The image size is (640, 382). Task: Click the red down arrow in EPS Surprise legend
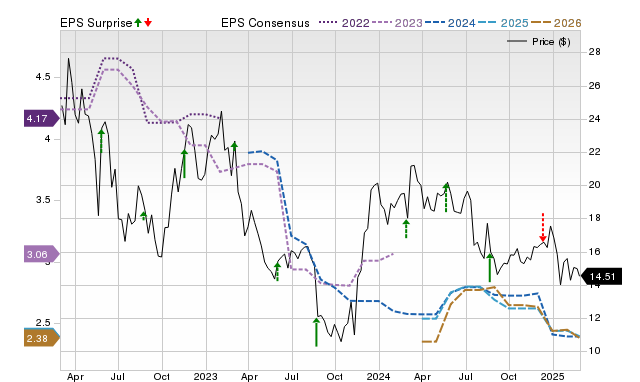click(148, 23)
